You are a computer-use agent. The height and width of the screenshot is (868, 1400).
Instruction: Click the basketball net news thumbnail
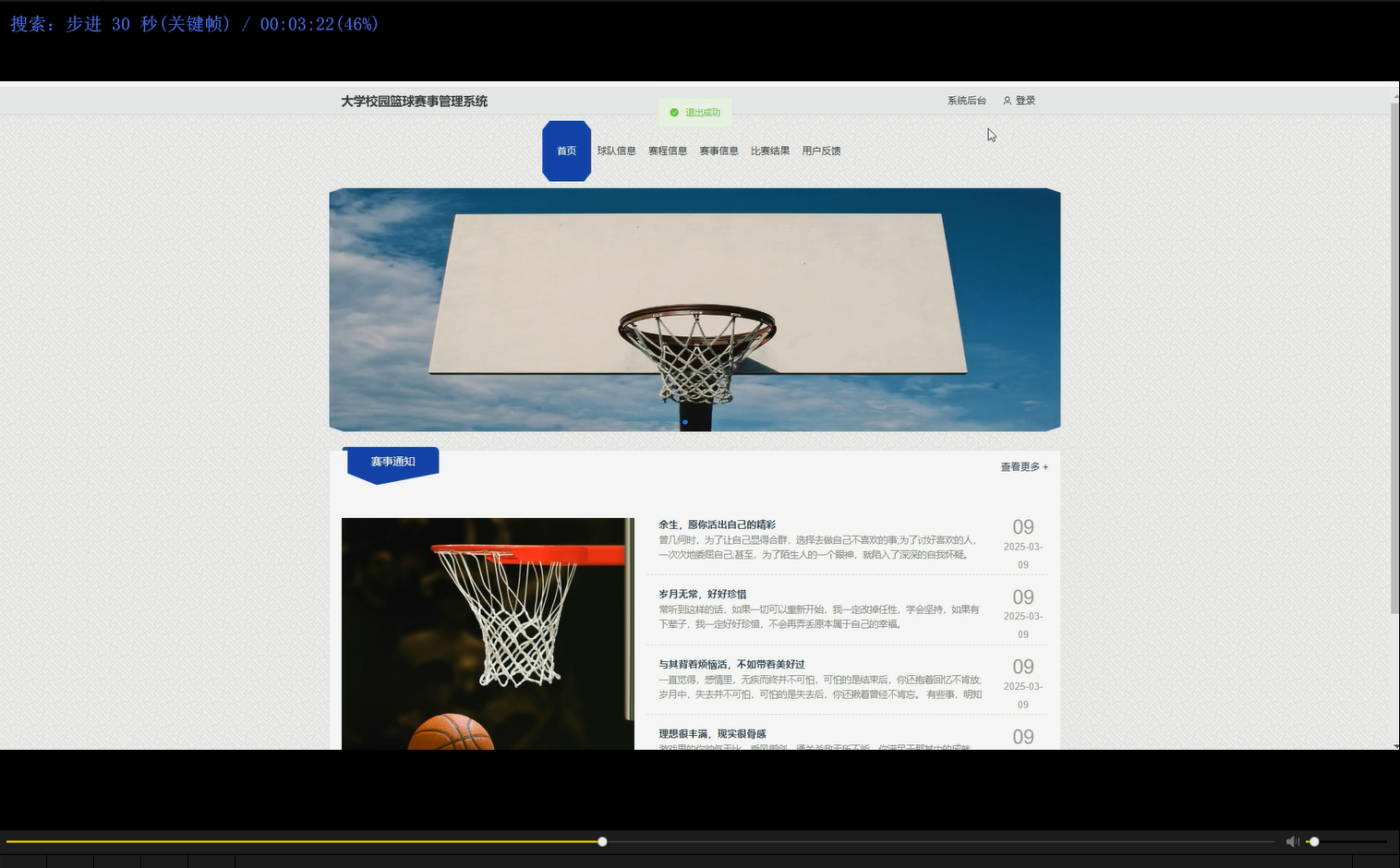488,633
